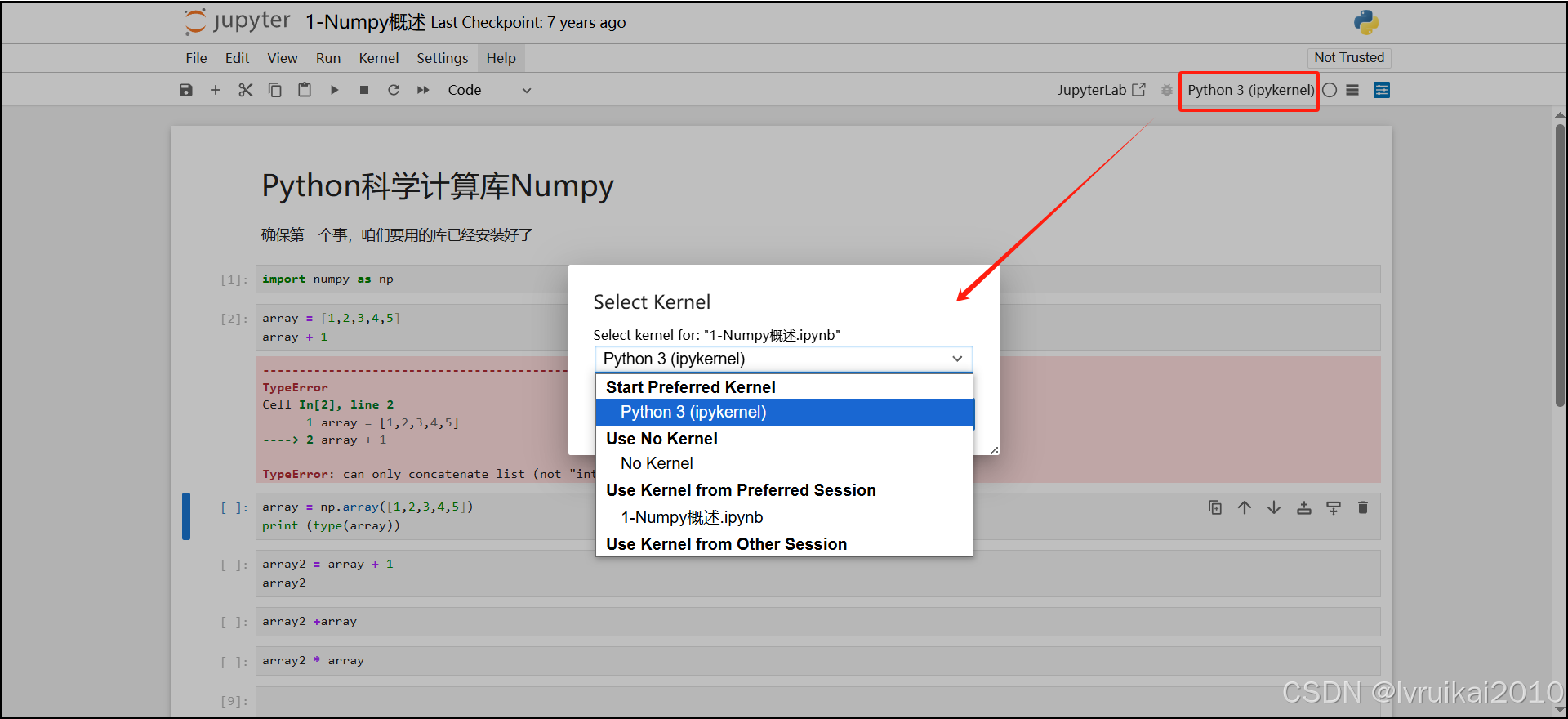Image resolution: width=1568 pixels, height=719 pixels.
Task: Duplicate the active cell icon
Action: [1215, 507]
